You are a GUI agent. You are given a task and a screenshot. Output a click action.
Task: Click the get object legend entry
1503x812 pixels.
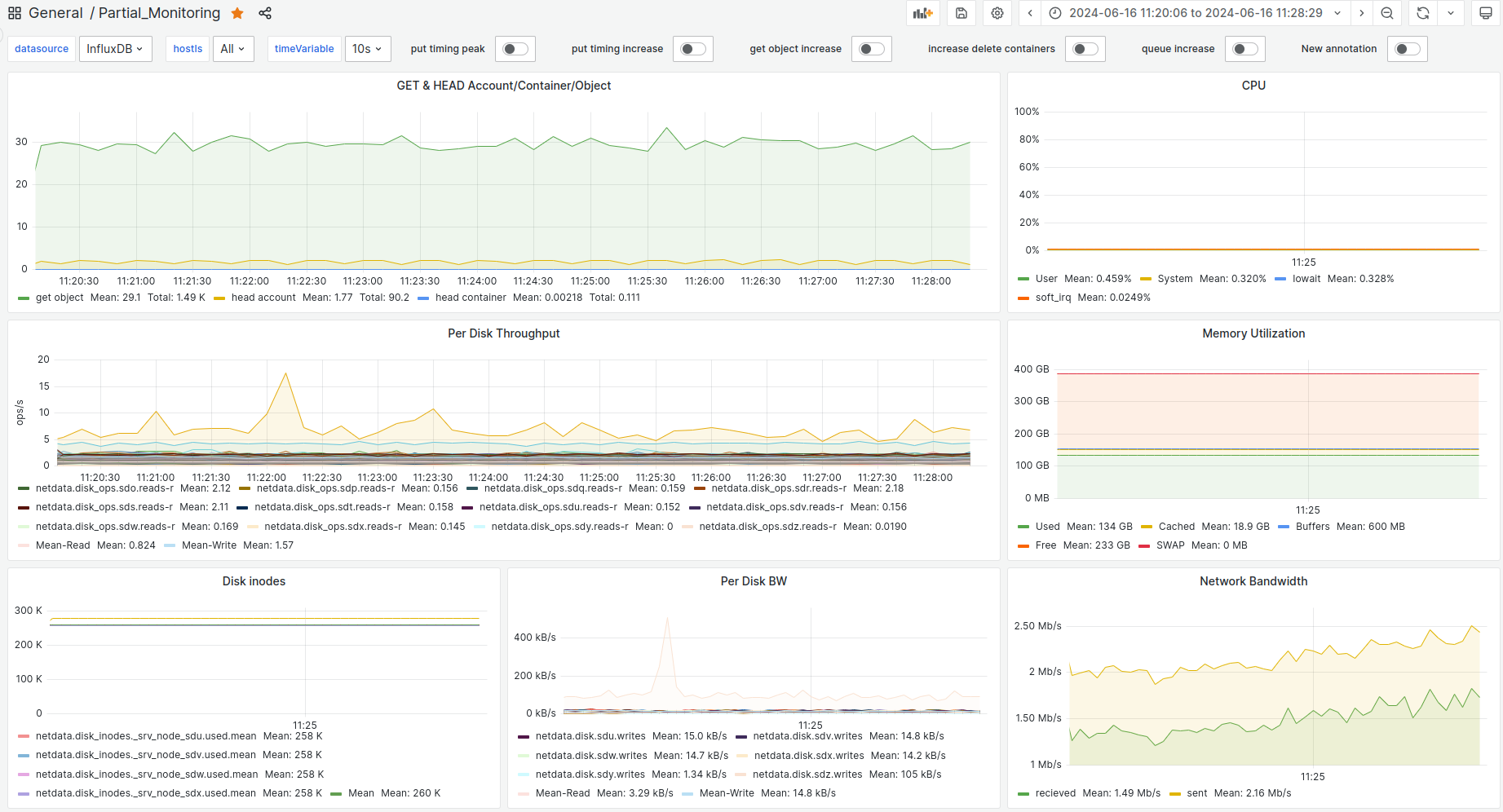click(x=60, y=298)
